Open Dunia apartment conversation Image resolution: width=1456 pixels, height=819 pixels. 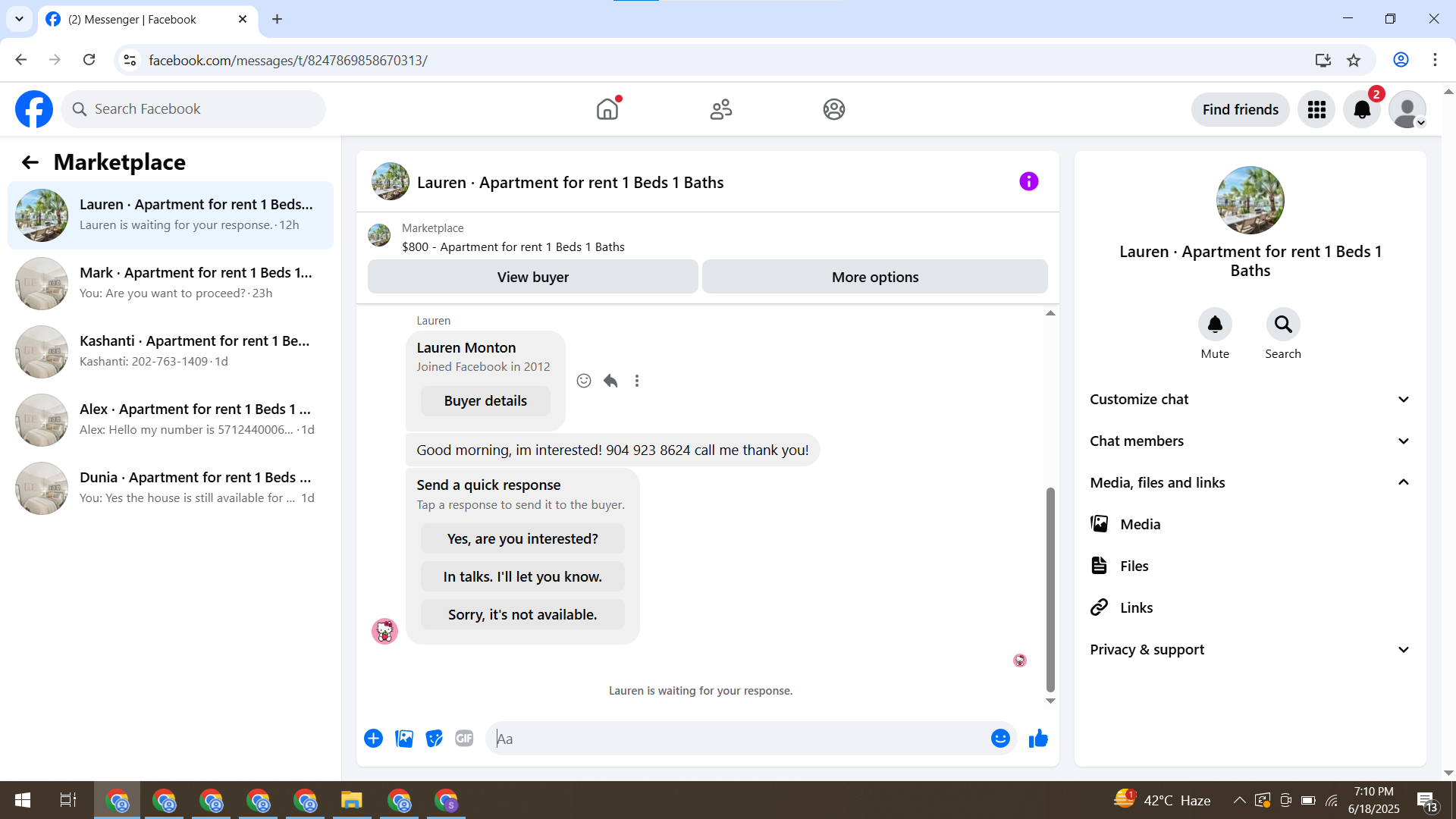(171, 488)
